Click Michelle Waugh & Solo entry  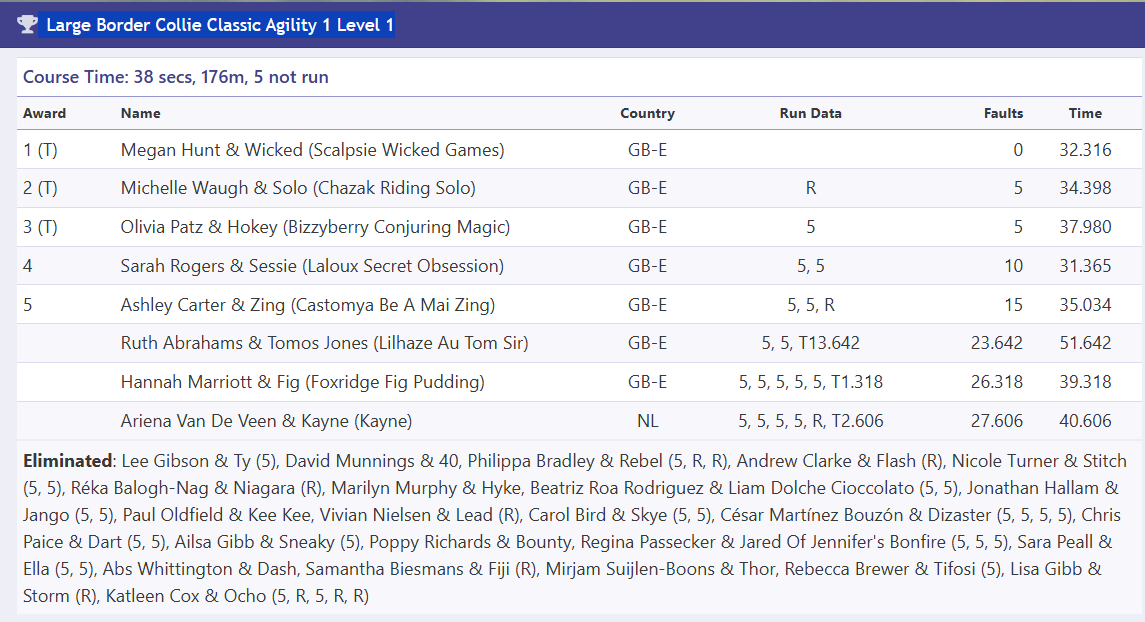(x=298, y=188)
